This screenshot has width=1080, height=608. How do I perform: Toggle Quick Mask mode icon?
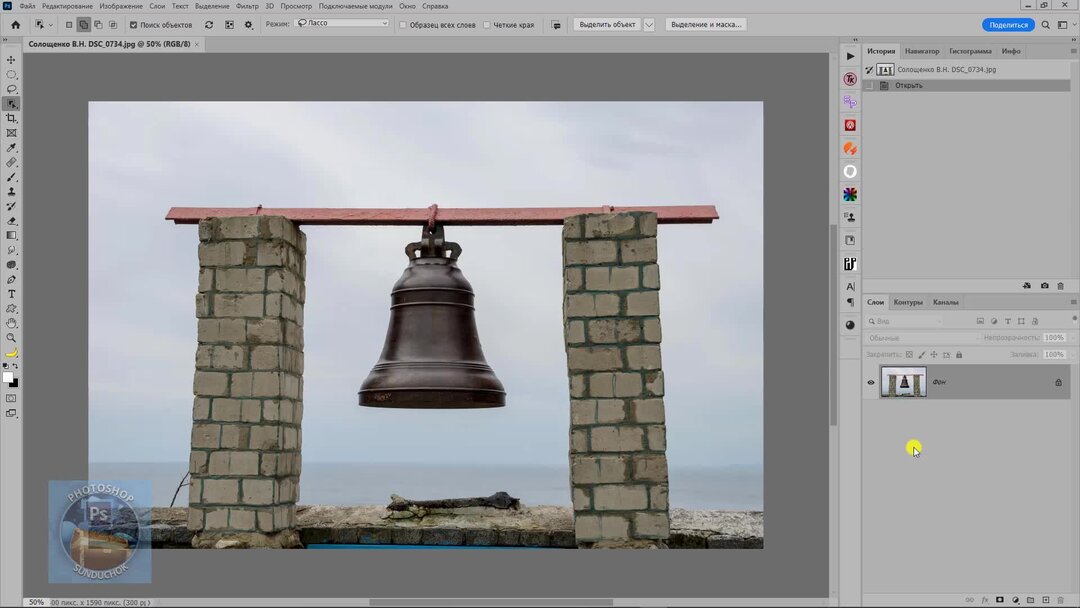pos(11,398)
